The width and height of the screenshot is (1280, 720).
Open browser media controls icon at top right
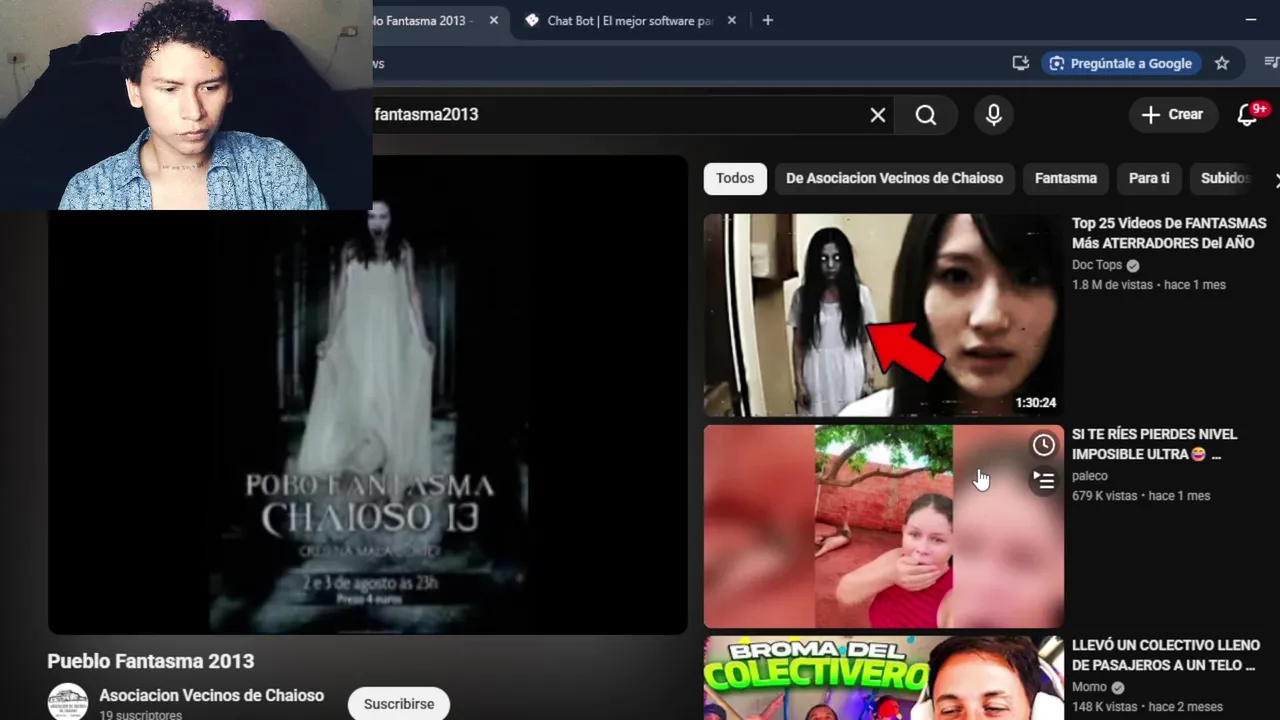tap(1271, 63)
